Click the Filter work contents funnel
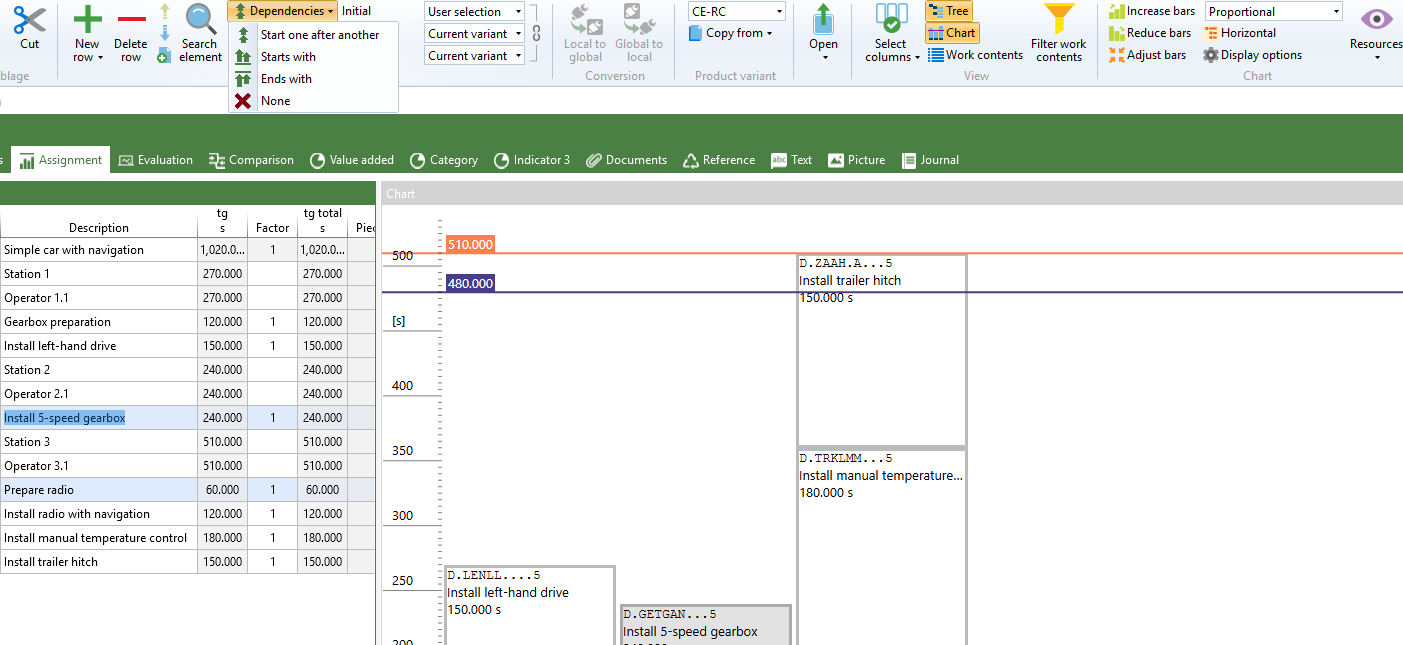Screen dimensions: 1403x645 (x=1059, y=20)
